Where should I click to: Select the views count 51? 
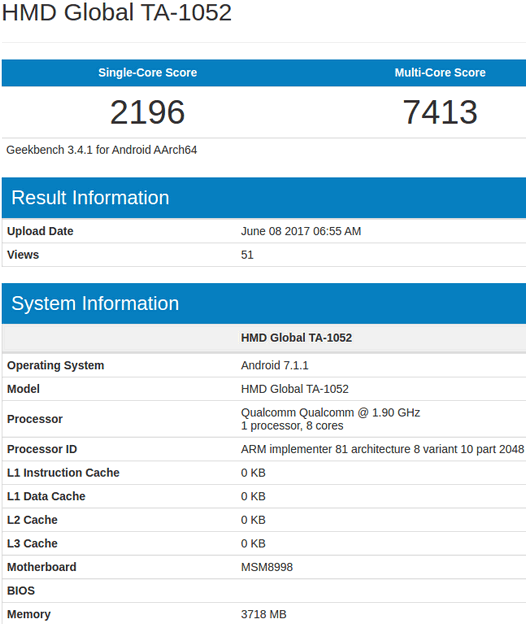(x=247, y=255)
